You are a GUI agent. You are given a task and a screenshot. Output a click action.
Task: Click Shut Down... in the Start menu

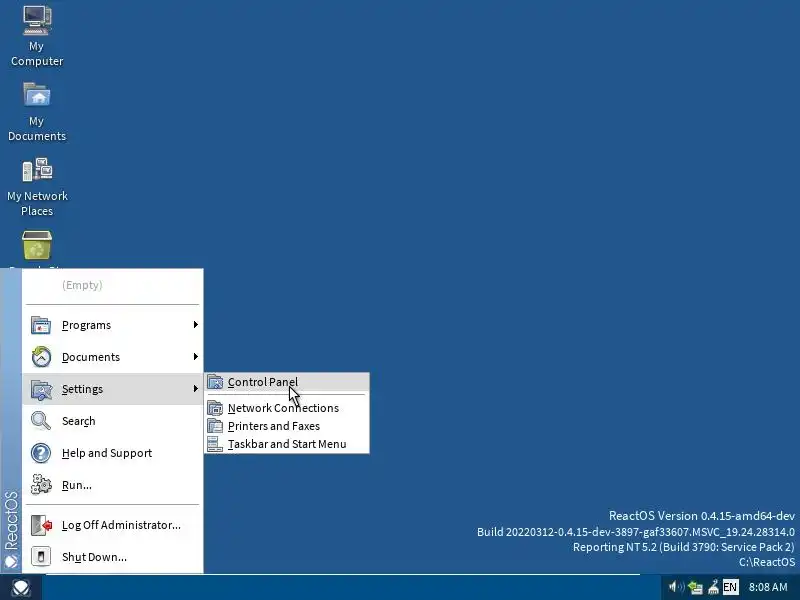tap(113, 557)
